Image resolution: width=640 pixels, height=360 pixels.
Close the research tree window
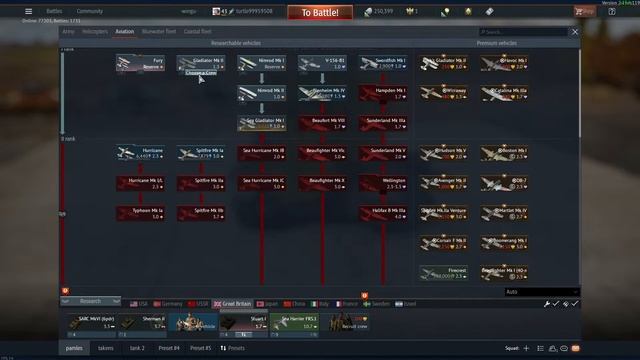pos(575,32)
